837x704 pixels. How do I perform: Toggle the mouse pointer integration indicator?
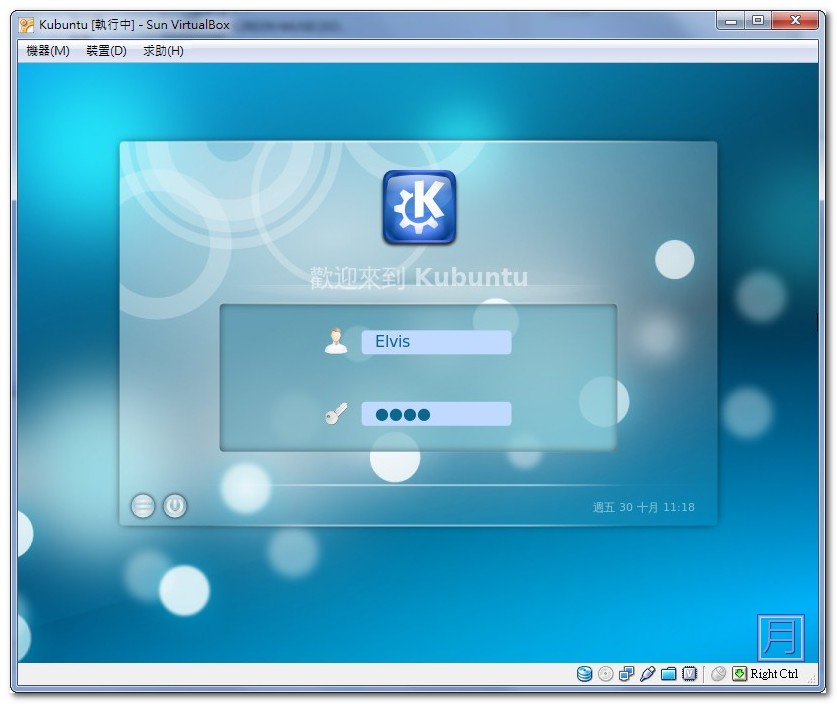pyautogui.click(x=717, y=673)
